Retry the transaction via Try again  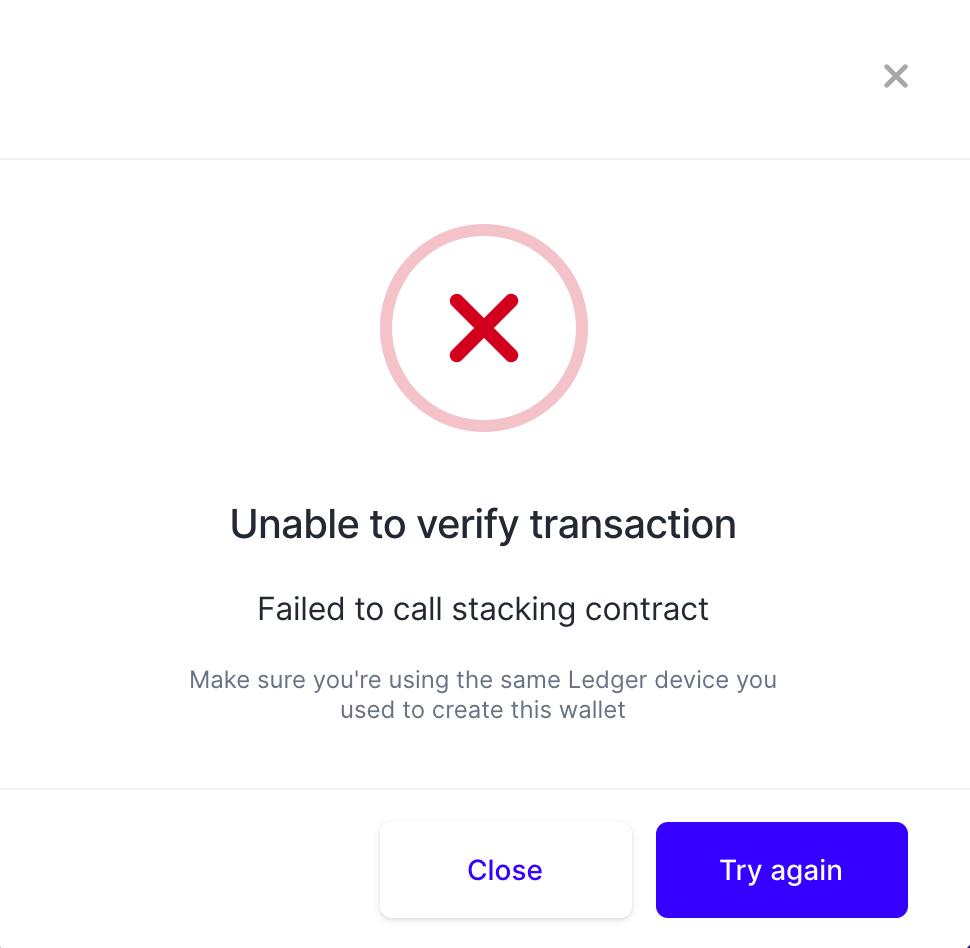tap(781, 870)
